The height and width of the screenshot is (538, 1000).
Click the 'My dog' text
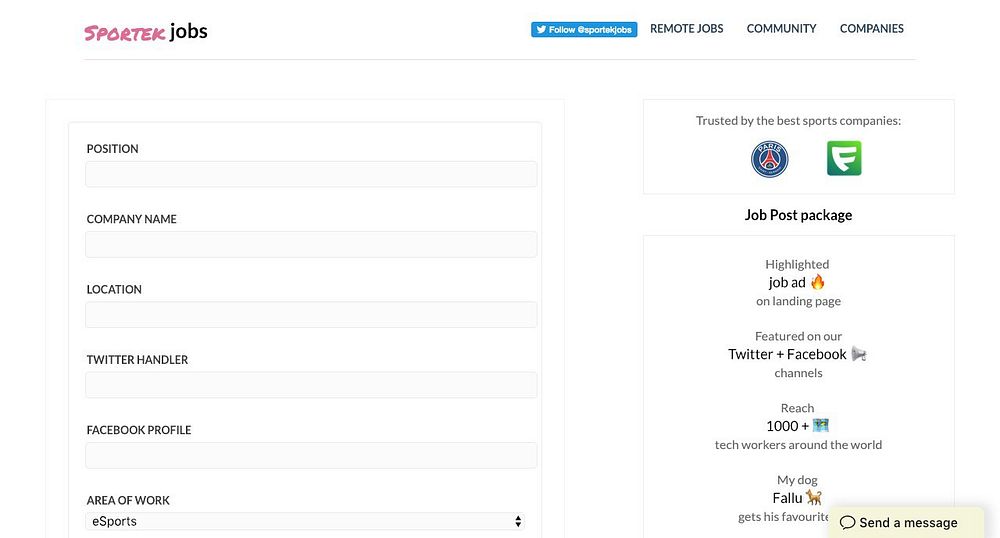point(797,480)
